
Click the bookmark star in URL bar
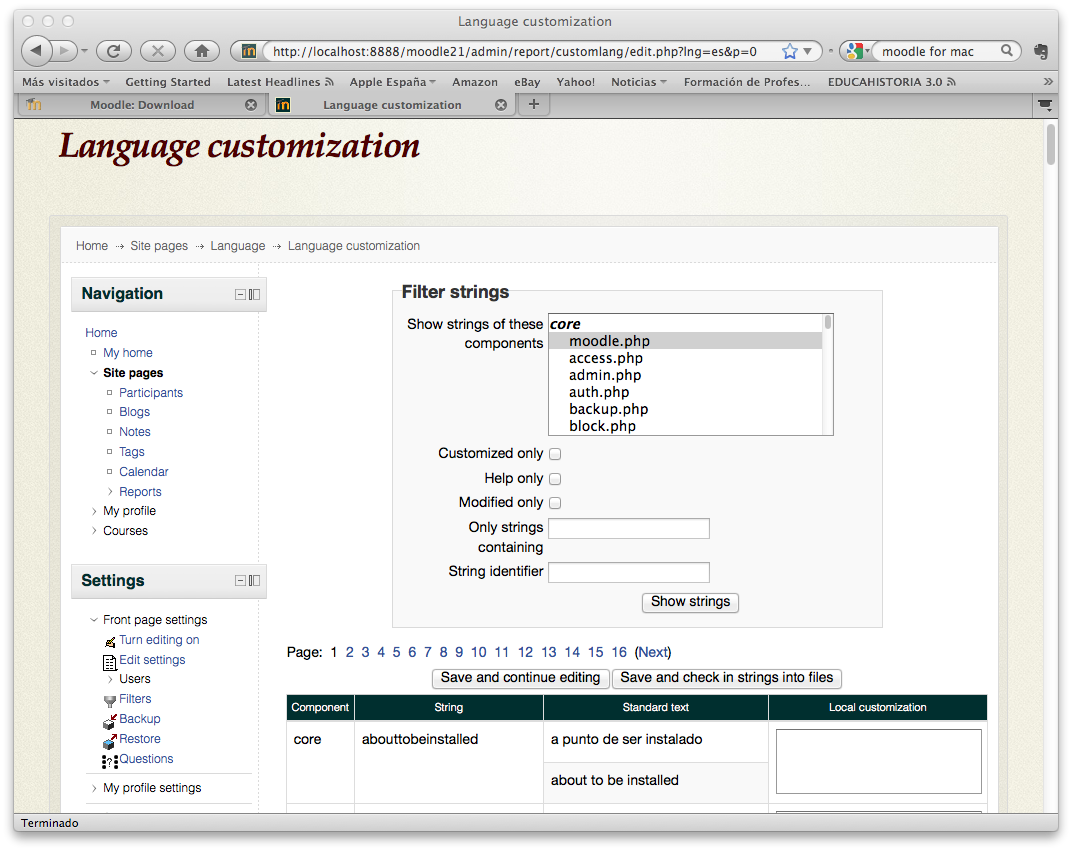[x=790, y=51]
